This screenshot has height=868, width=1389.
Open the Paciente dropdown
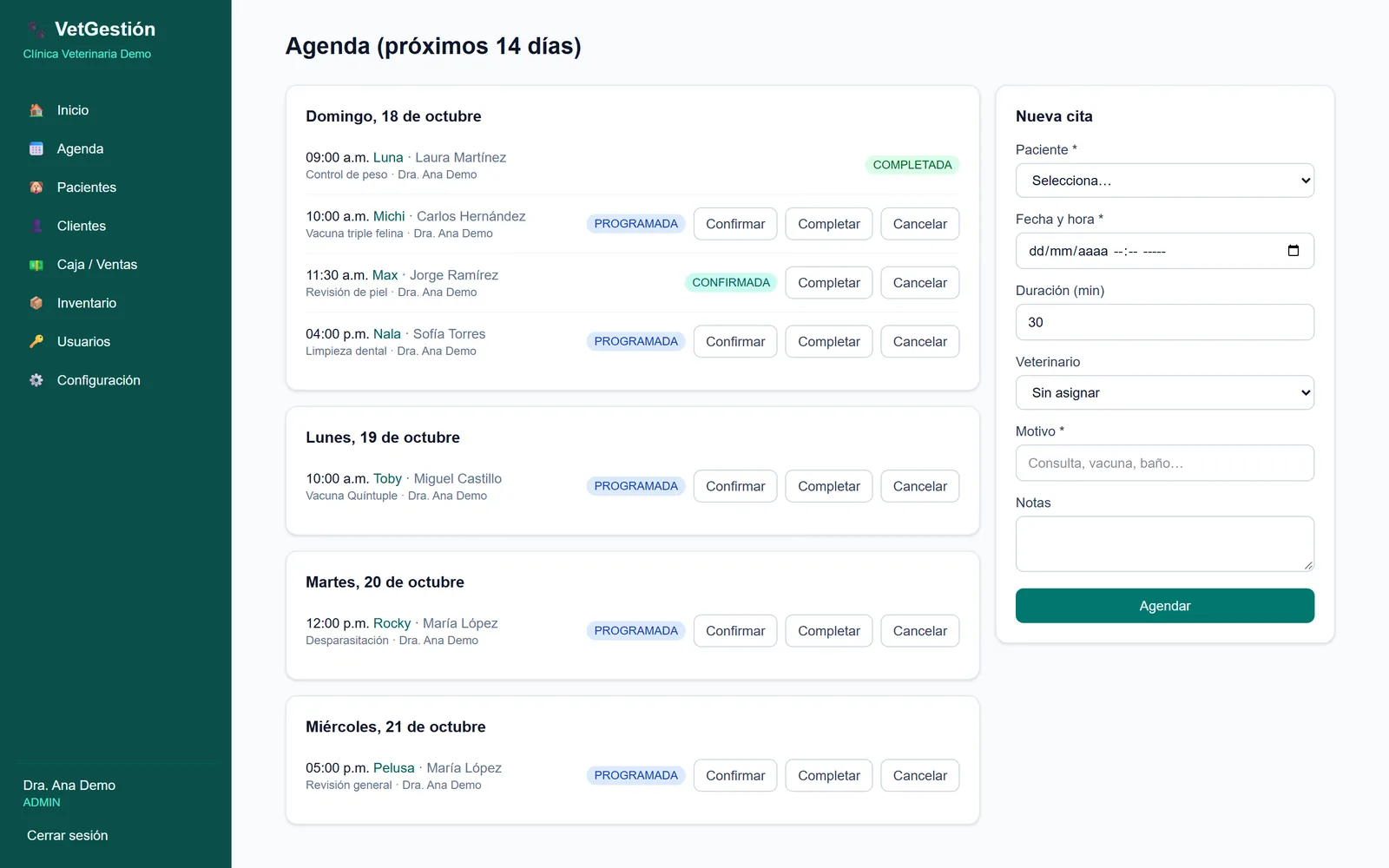point(1164,181)
